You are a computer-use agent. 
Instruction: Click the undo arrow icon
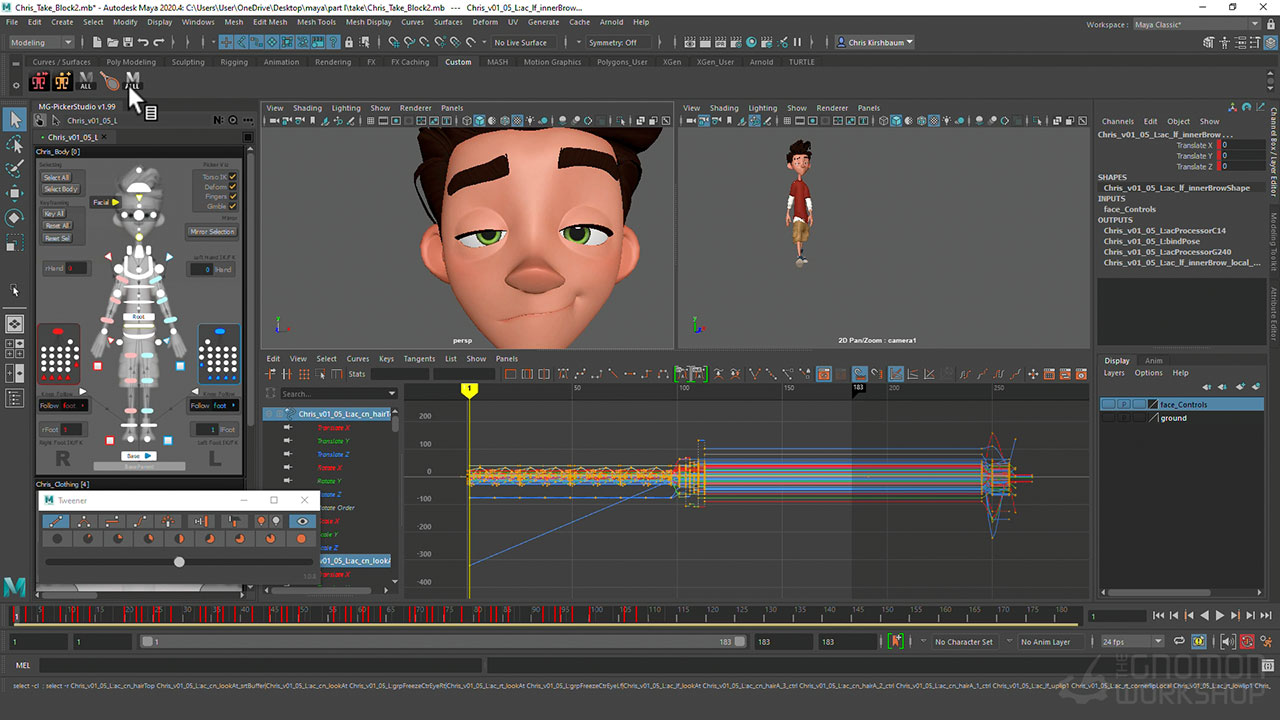pyautogui.click(x=144, y=42)
